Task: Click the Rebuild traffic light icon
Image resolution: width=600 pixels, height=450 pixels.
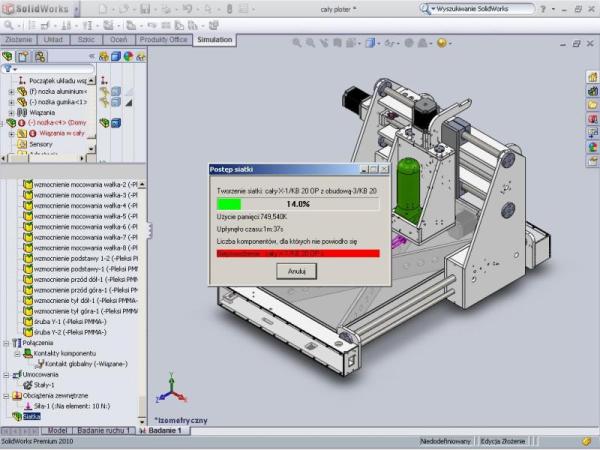Action: pos(230,9)
